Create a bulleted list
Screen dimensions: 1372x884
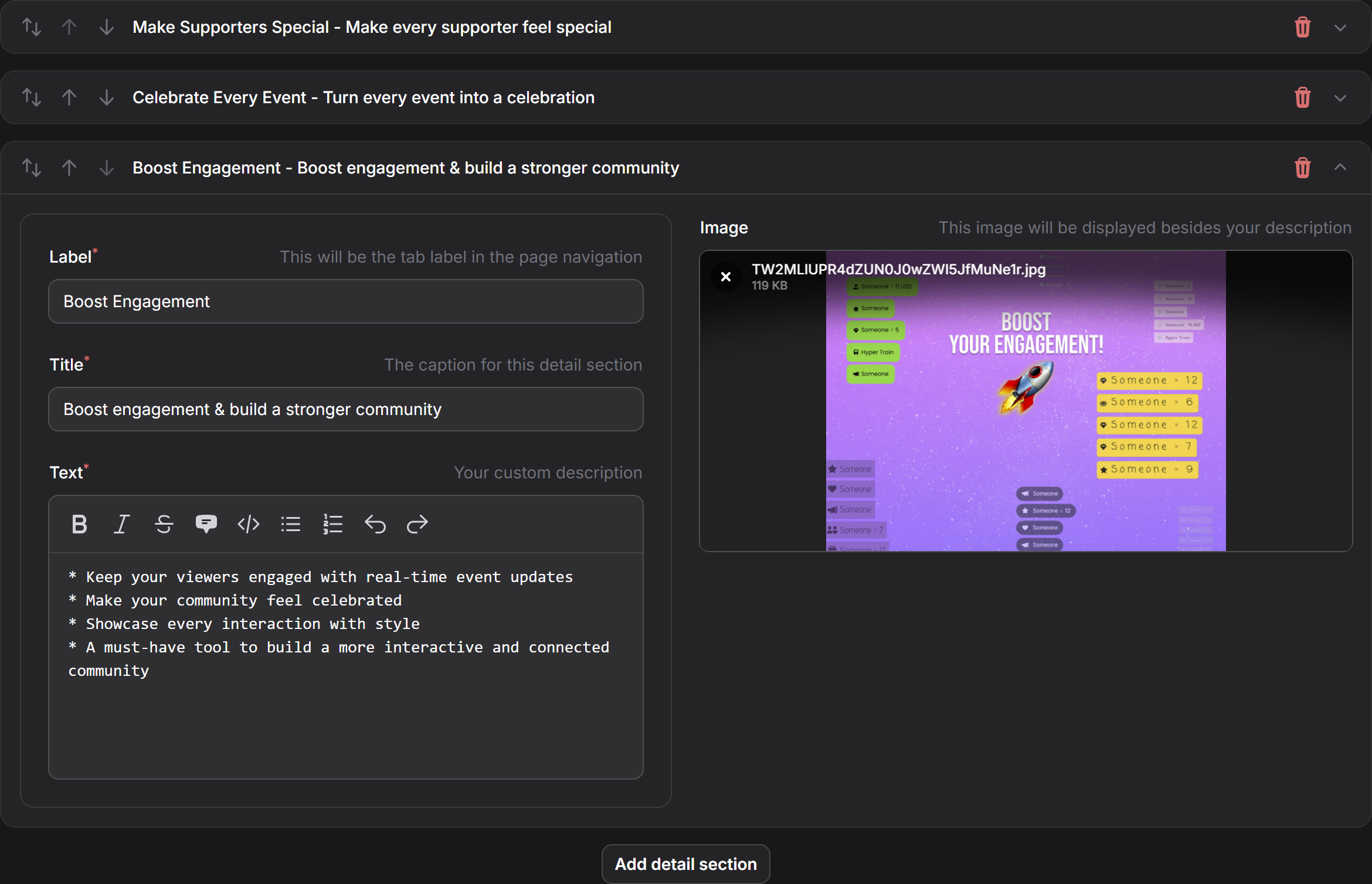click(x=290, y=523)
